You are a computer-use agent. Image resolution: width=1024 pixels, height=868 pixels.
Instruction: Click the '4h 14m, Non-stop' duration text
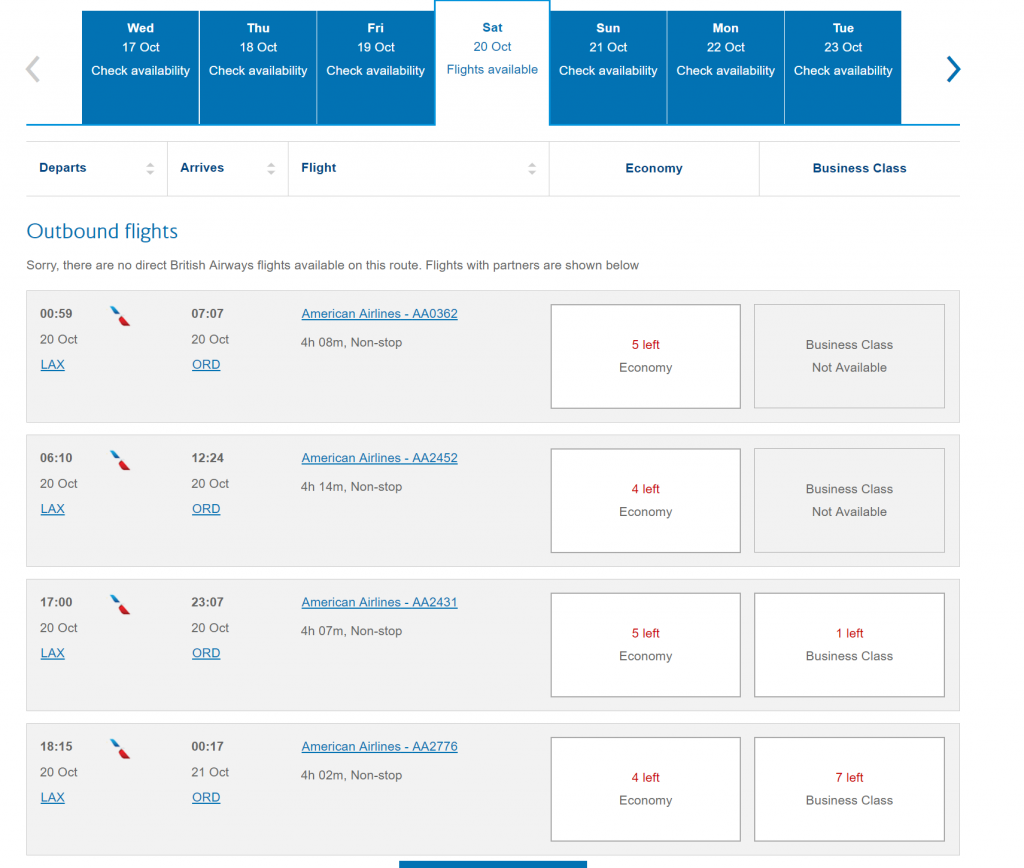351,487
